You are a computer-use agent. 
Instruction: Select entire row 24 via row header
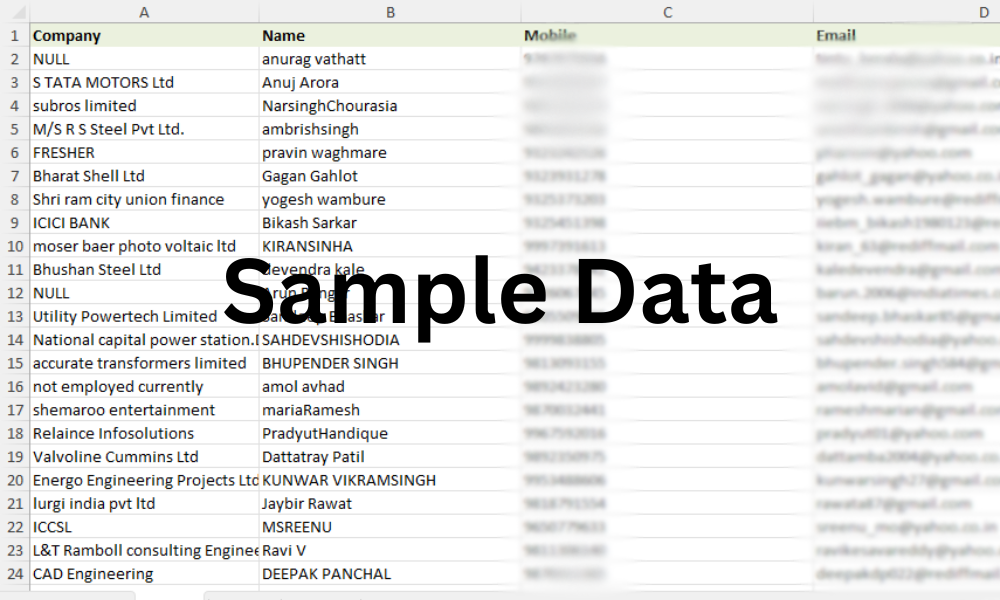(15, 574)
